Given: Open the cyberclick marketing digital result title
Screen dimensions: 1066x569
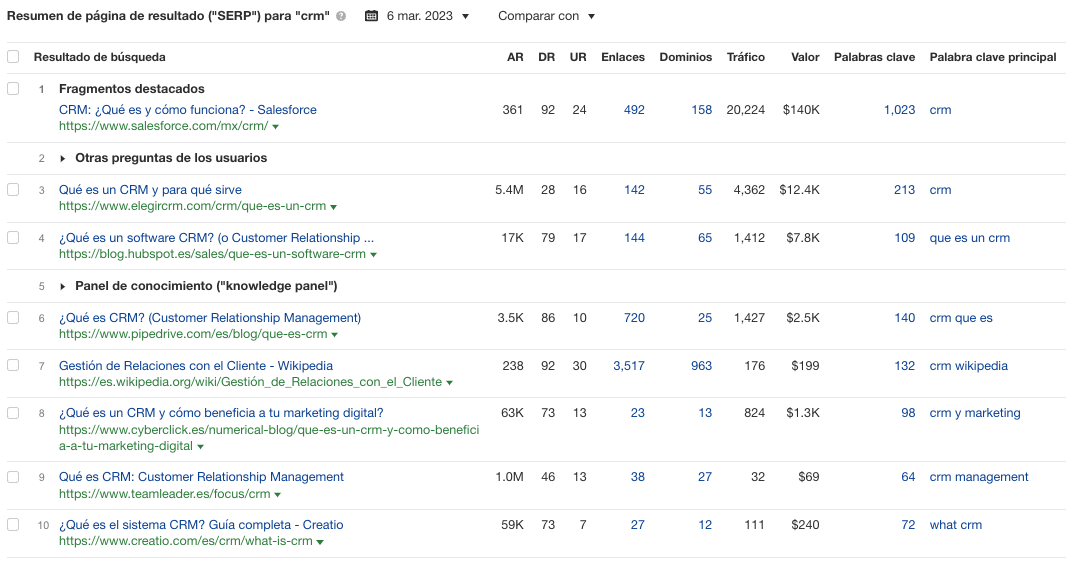Looking at the screenshot, I should click(x=221, y=413).
